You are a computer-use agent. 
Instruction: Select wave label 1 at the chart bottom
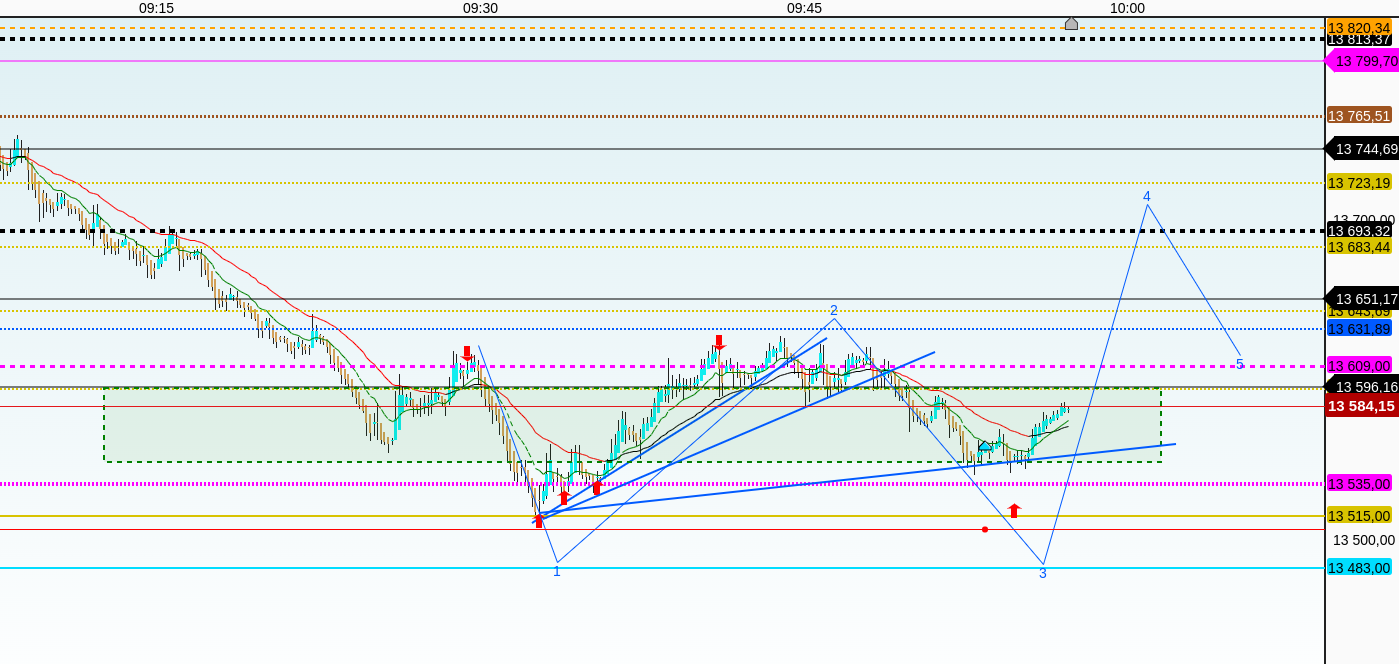tap(557, 571)
